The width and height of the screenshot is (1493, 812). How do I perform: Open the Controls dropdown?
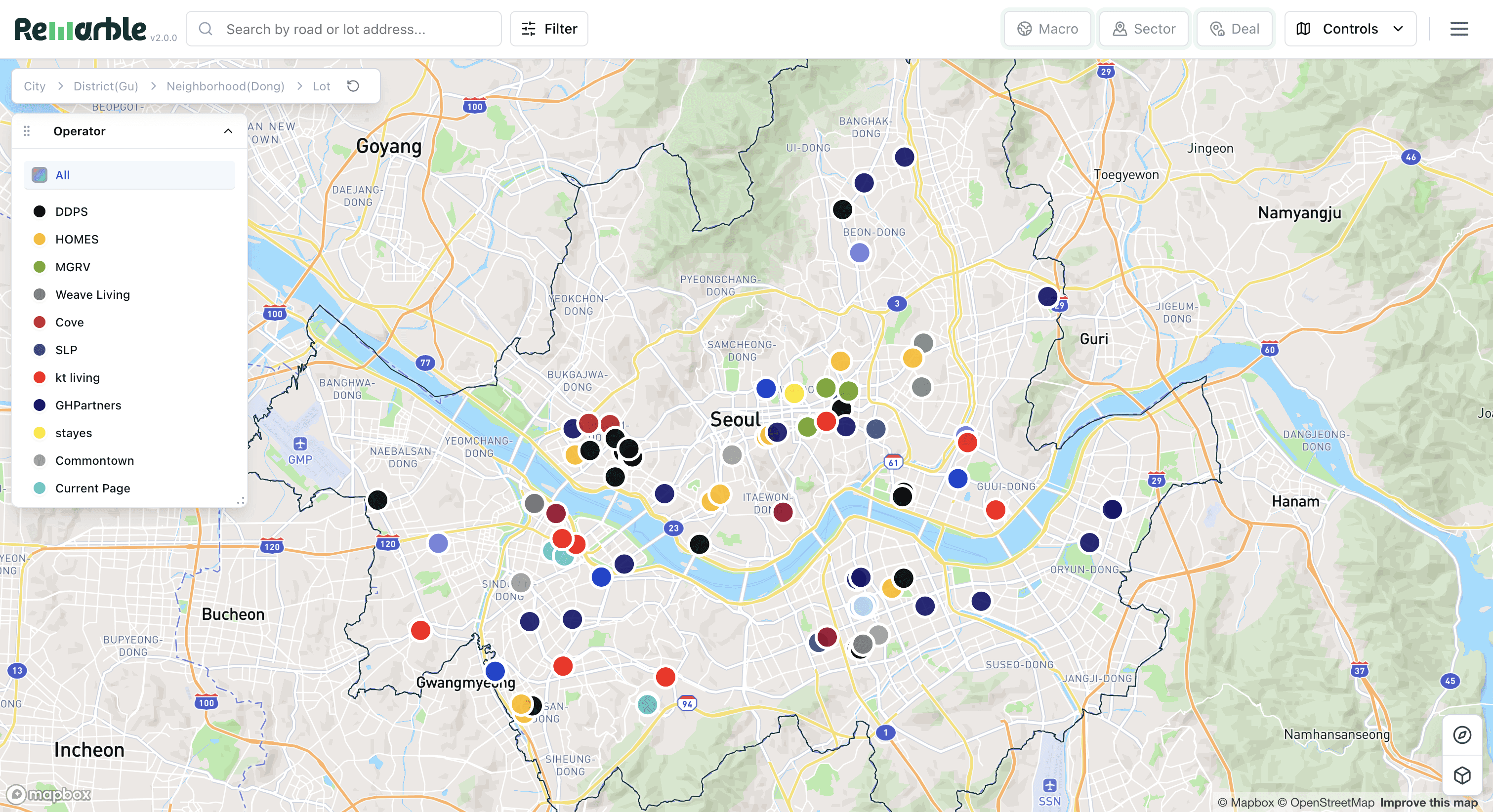pos(1350,29)
